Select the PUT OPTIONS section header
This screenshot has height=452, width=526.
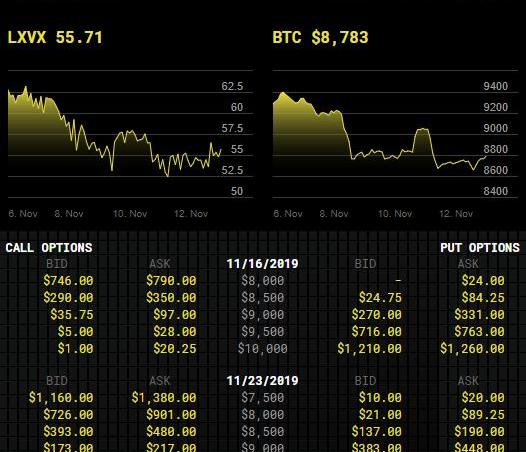tap(480, 248)
